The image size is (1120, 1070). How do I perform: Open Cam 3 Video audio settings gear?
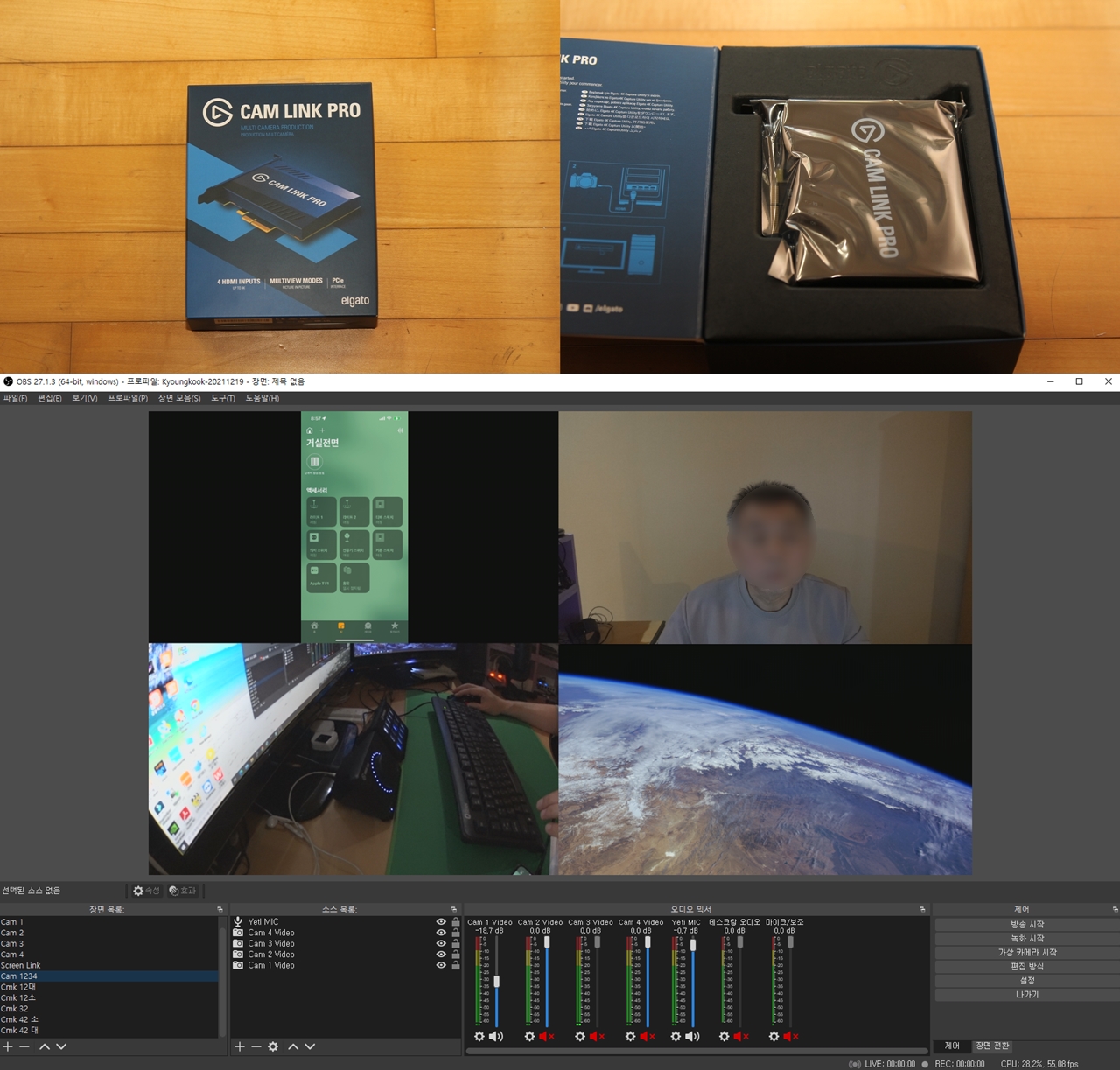coord(580,1037)
